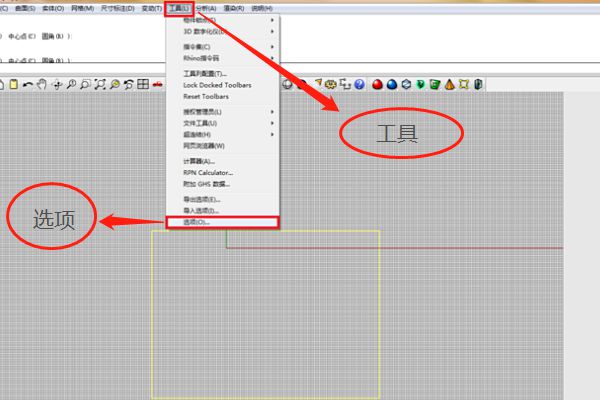Open the 网格(M) menu
This screenshot has height=400, width=600.
83,8
